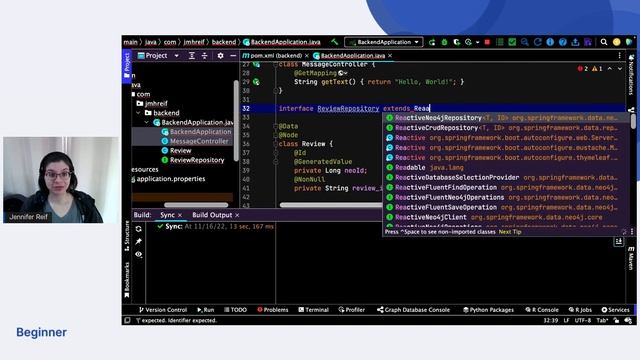Switch to Sync tab in Build panel

pyautogui.click(x=167, y=215)
